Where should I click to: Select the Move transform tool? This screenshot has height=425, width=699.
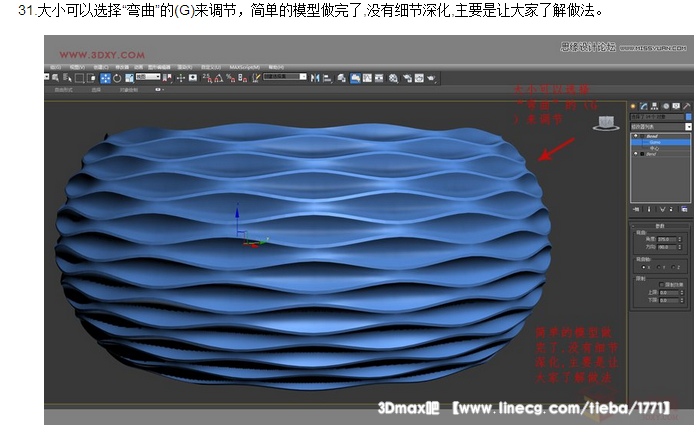click(x=105, y=77)
